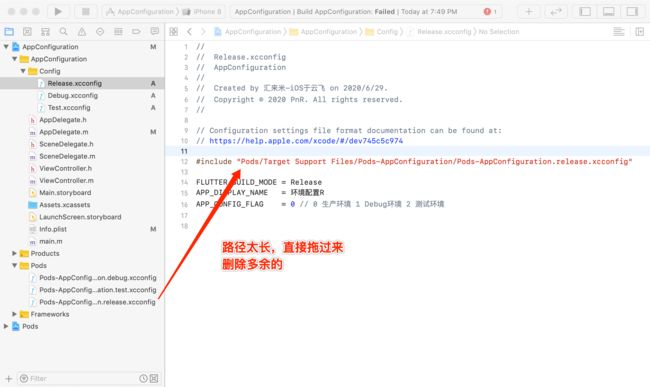Image resolution: width=650 pixels, height=387 pixels.
Task: Show the Debug navigator
Action: [118, 31]
